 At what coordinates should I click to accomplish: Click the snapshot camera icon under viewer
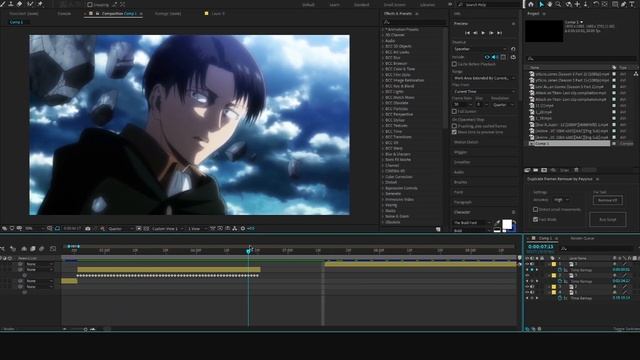(x=88, y=229)
